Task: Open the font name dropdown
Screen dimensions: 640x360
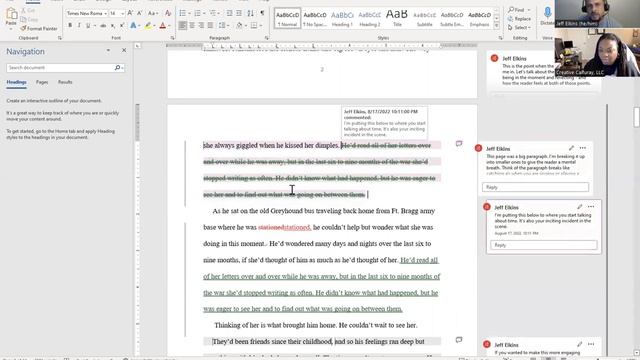Action: tap(105, 13)
